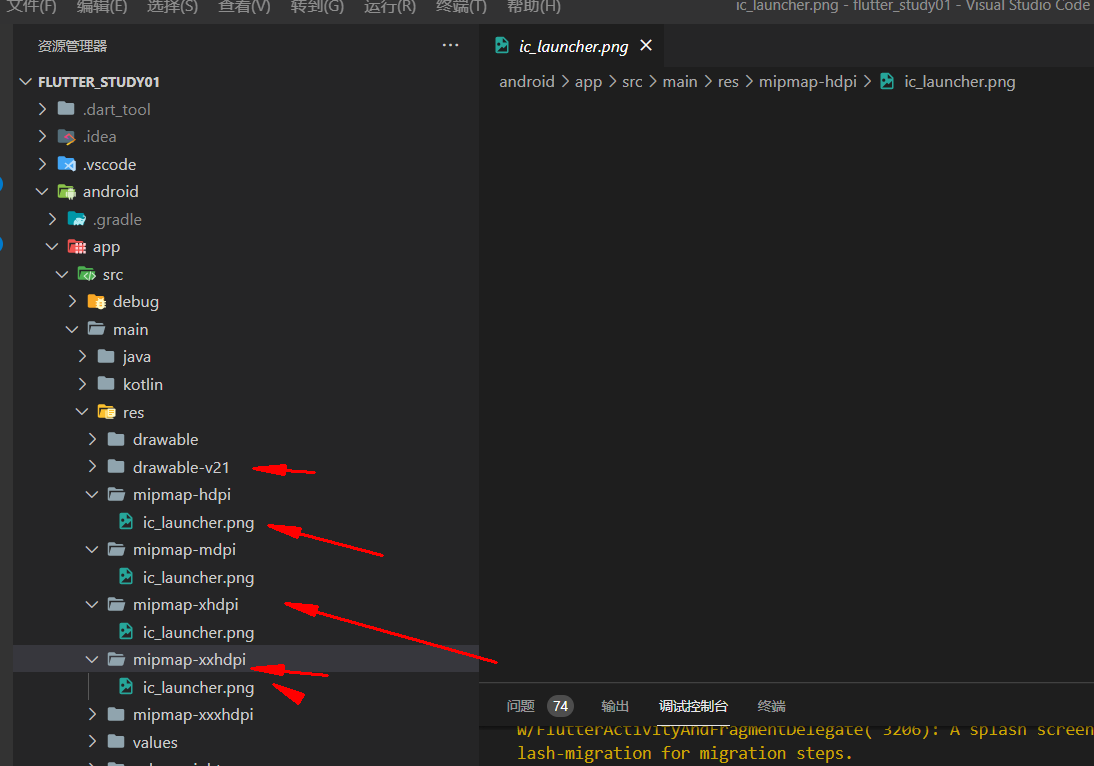Click the mipmap-hdpi folder icon

point(117,494)
